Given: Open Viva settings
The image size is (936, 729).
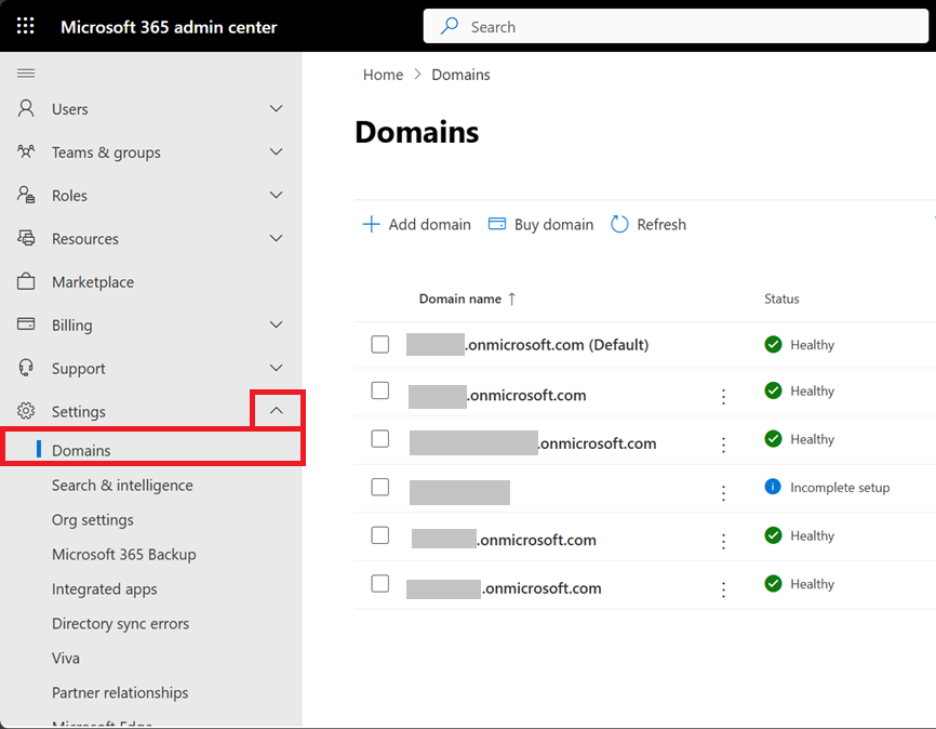Looking at the screenshot, I should [66, 658].
